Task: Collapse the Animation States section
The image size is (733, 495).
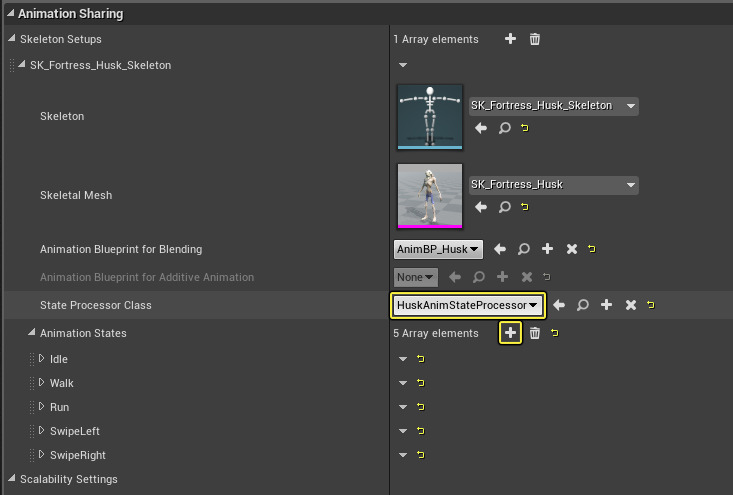Action: point(32,333)
